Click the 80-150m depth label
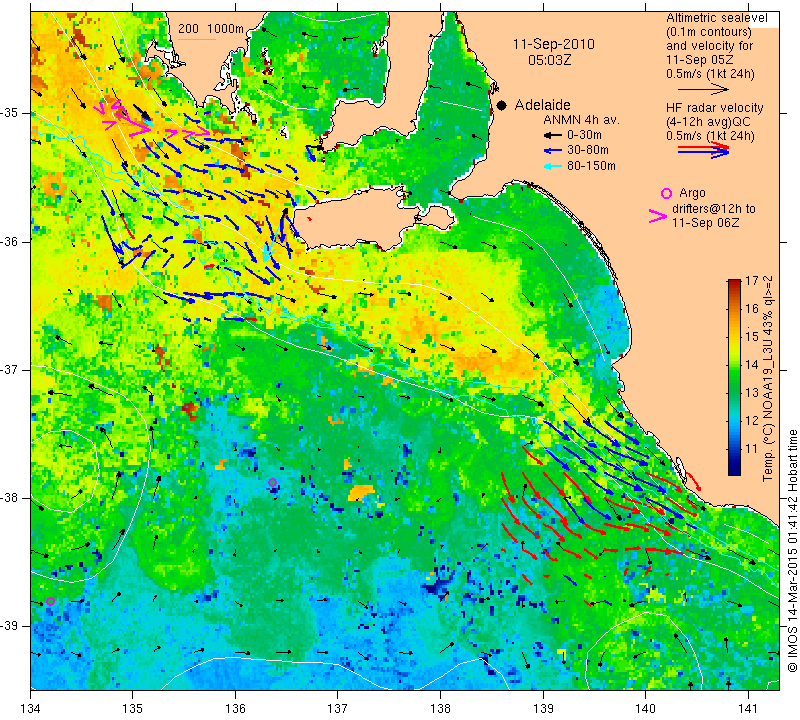 point(591,165)
